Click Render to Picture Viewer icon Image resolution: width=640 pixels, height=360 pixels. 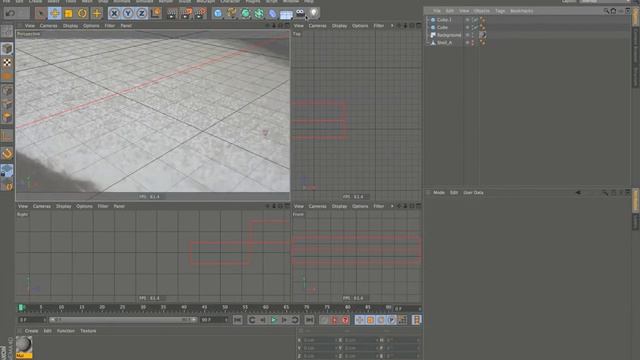tap(187, 13)
